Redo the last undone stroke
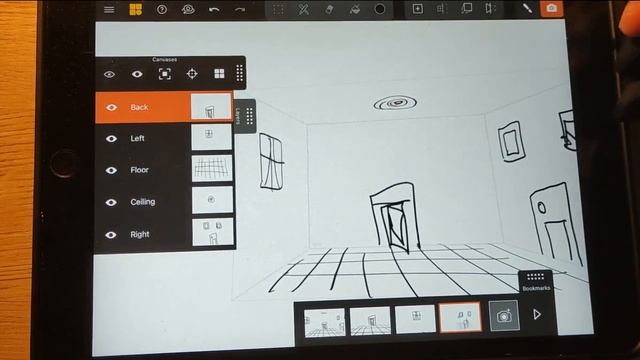 point(240,9)
